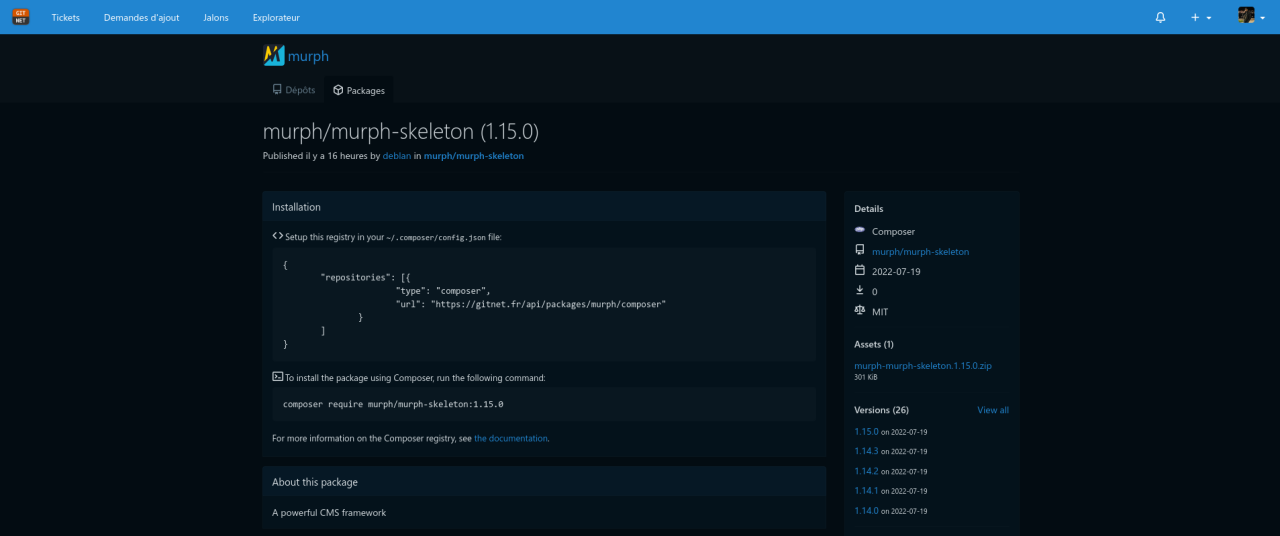Image resolution: width=1280 pixels, height=536 pixels.
Task: Click the calendar icon beside 2022-07-19
Action: (x=860, y=271)
